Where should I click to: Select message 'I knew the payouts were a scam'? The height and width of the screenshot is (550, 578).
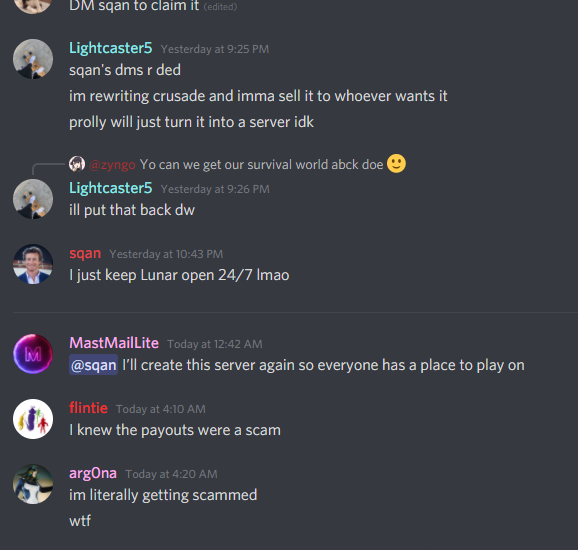point(175,430)
